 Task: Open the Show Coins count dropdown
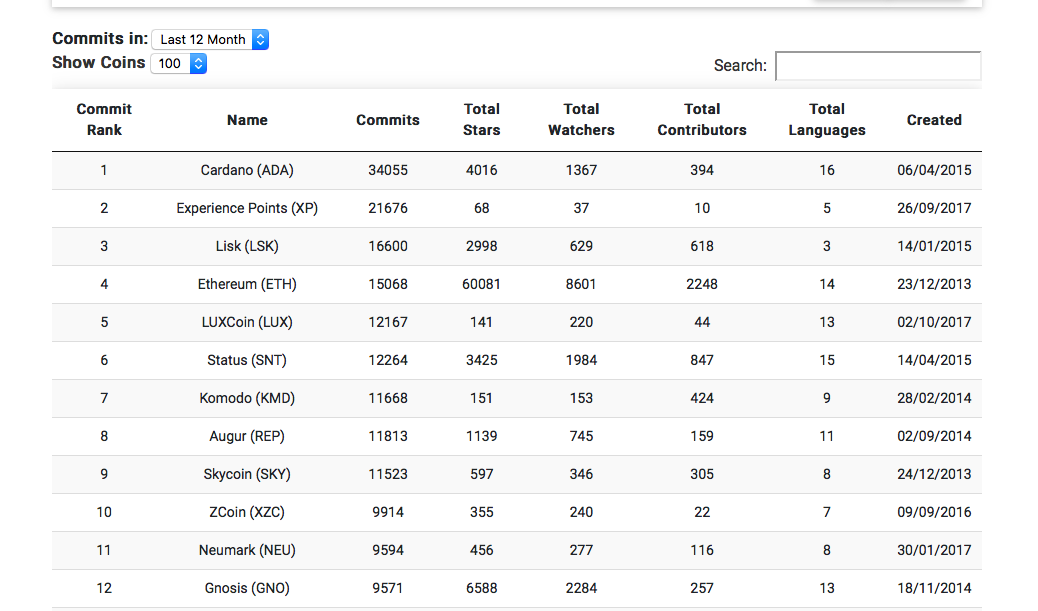(178, 64)
